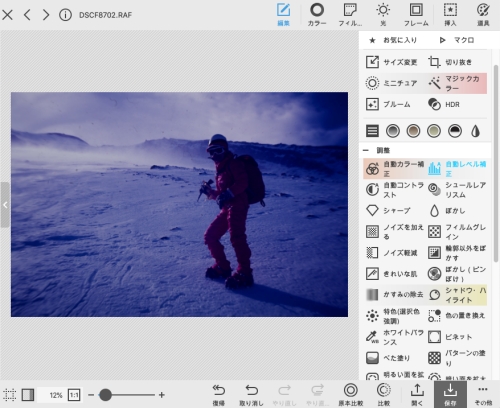Apply the ミニチュア miniature effect
The image size is (500, 408).
click(x=392, y=83)
